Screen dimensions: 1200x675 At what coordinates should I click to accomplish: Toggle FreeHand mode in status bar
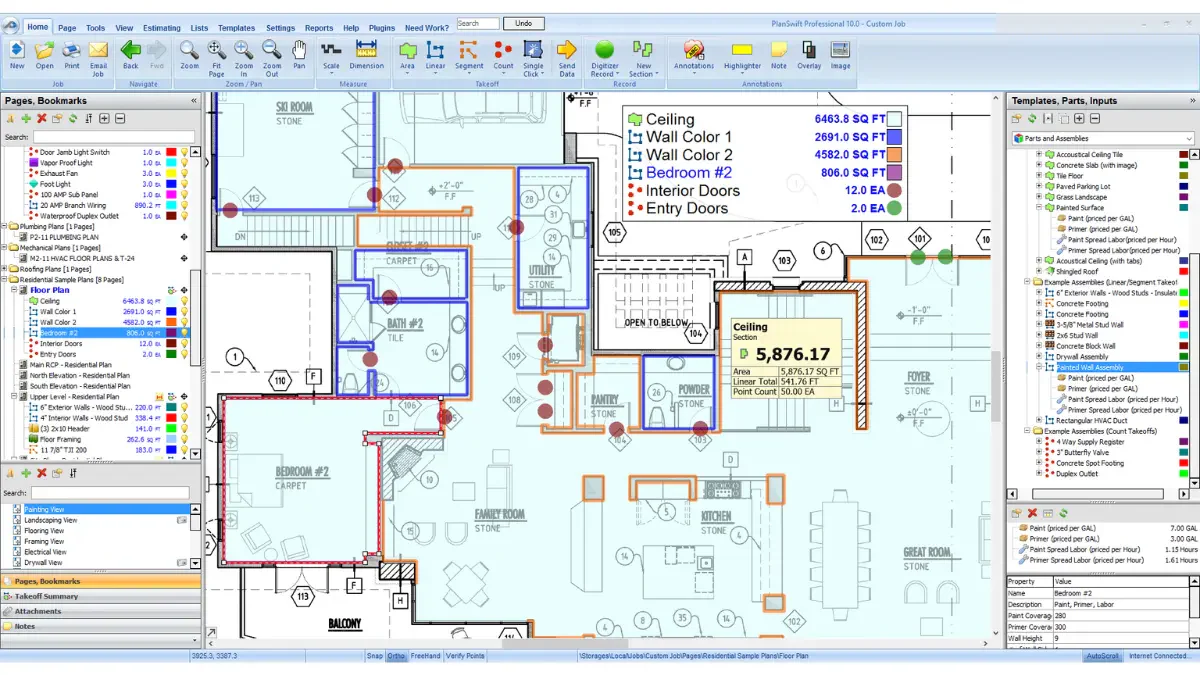coord(425,656)
